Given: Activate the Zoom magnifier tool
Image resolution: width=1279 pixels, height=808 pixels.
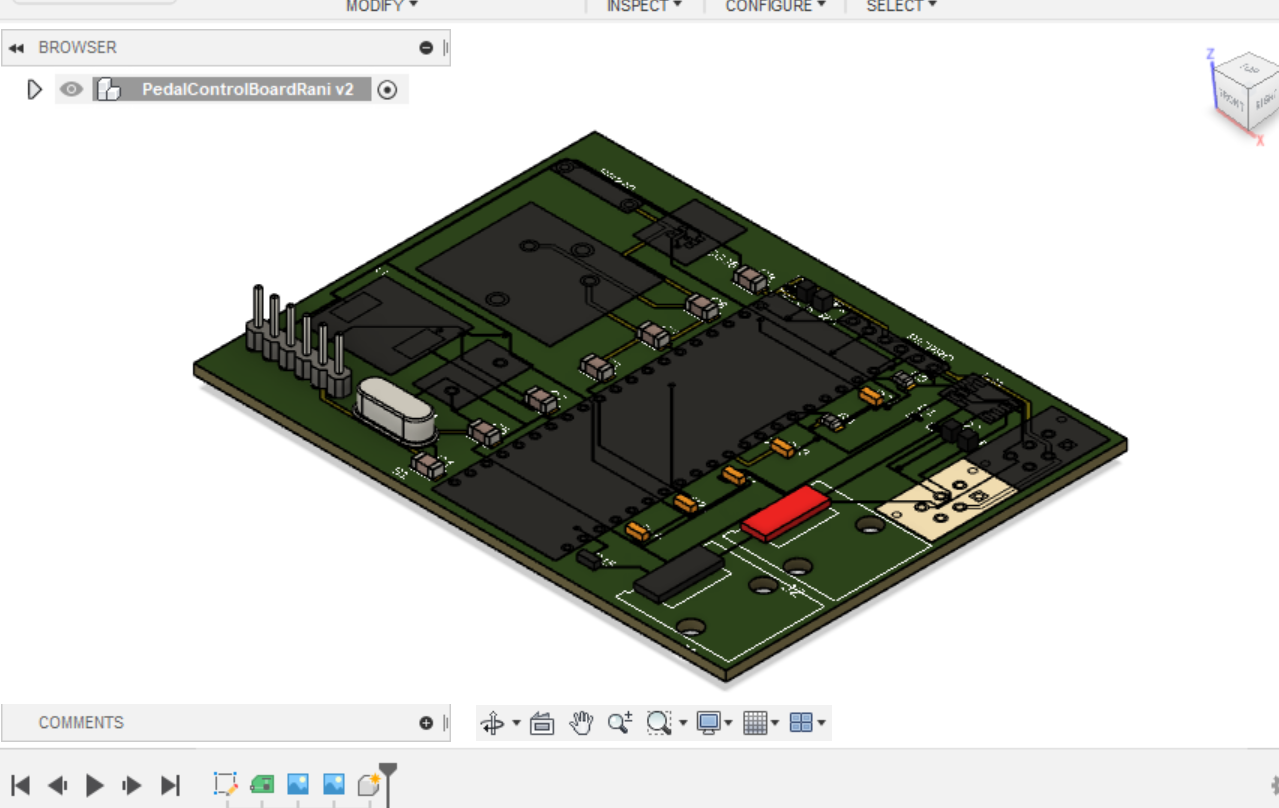Looking at the screenshot, I should coord(619,722).
